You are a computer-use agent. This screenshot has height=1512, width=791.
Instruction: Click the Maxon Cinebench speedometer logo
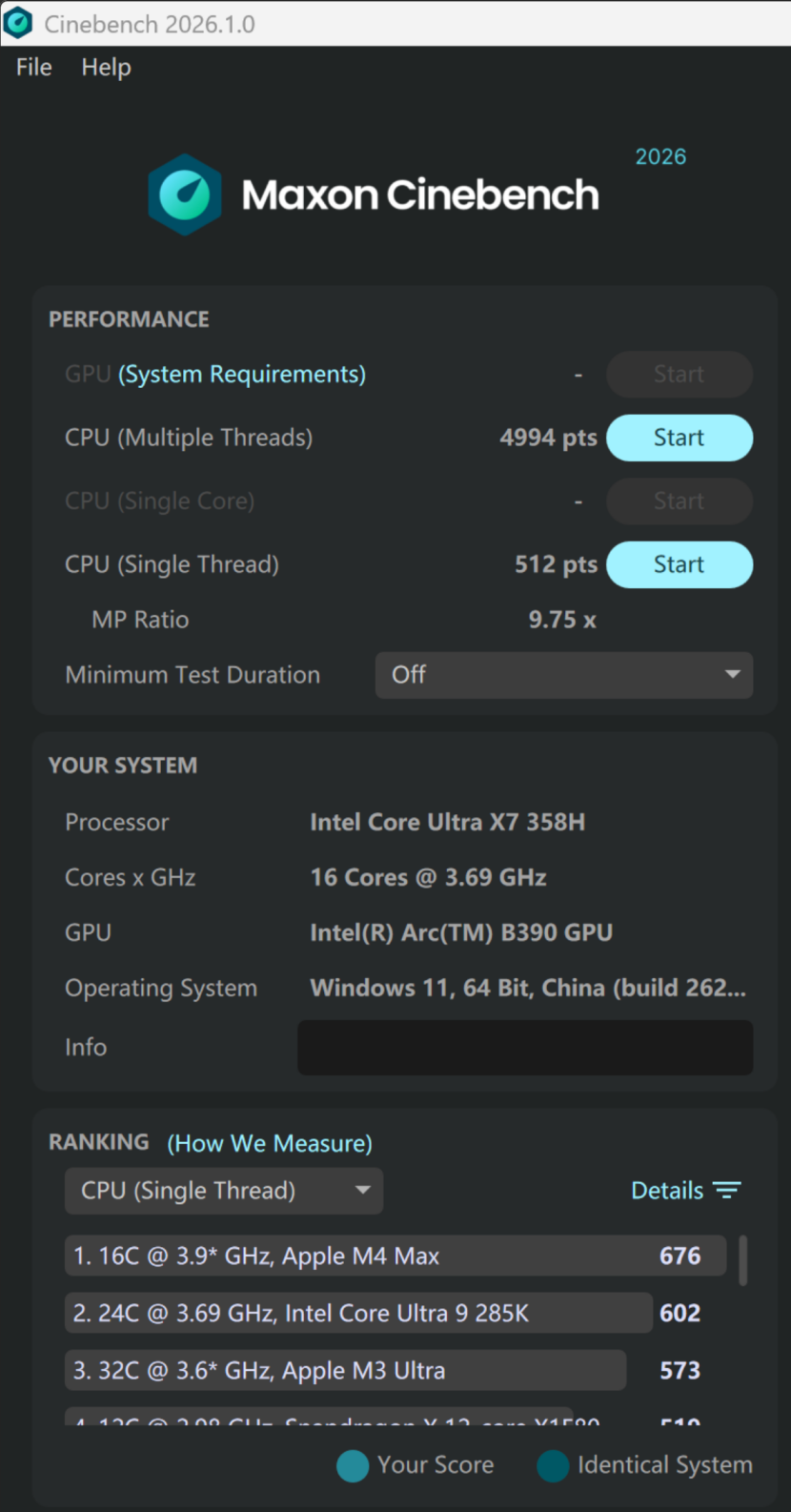tap(185, 194)
